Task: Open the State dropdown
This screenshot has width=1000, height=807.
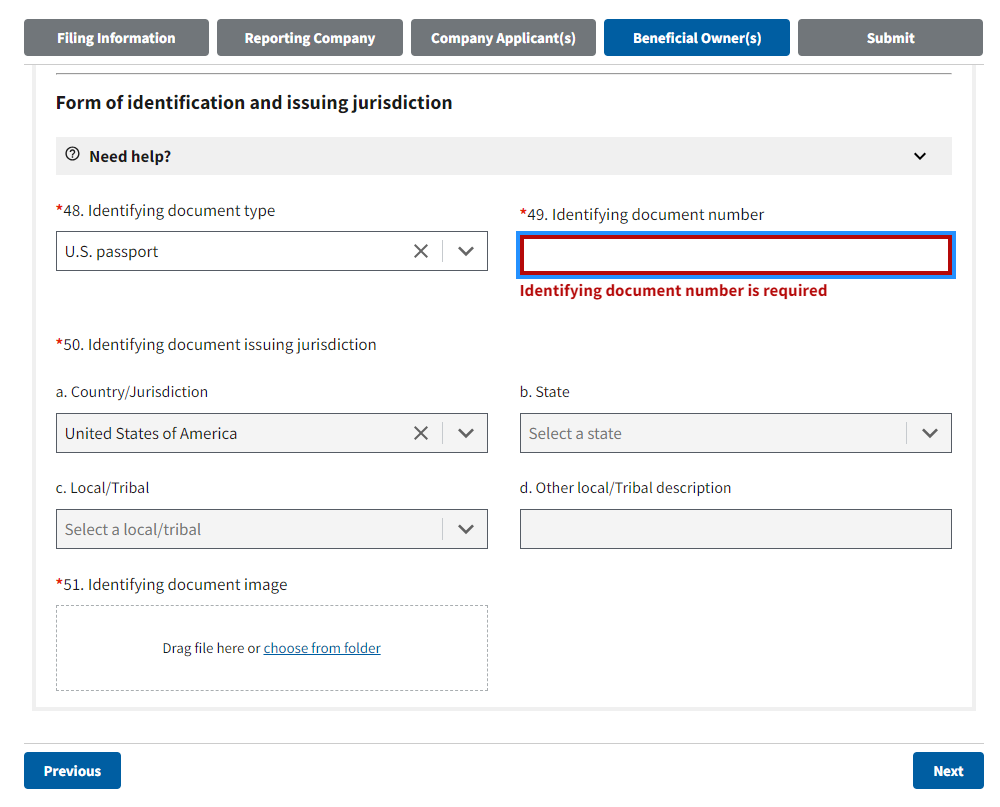Action: (x=735, y=433)
